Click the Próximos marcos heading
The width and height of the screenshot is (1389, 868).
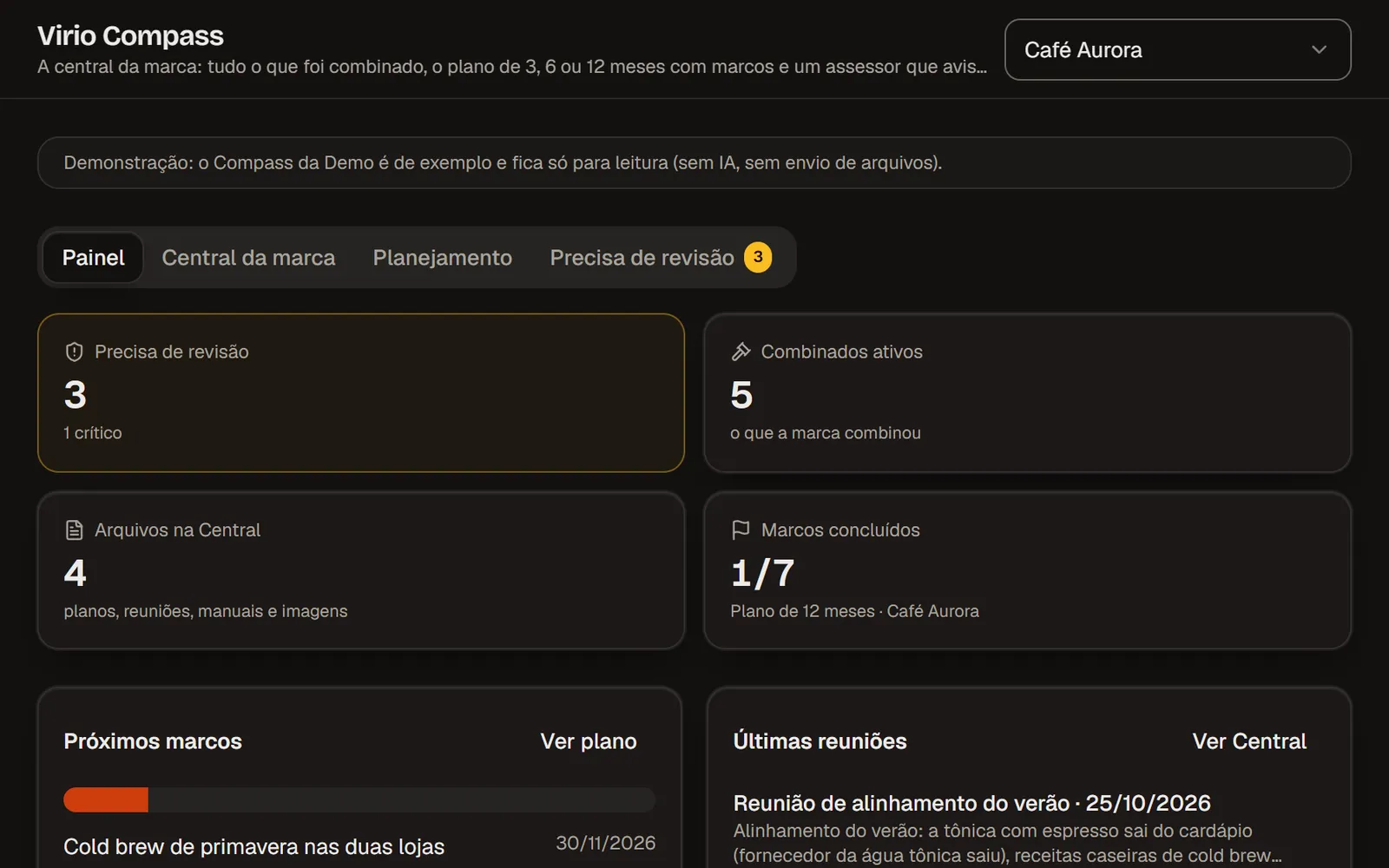click(x=153, y=741)
